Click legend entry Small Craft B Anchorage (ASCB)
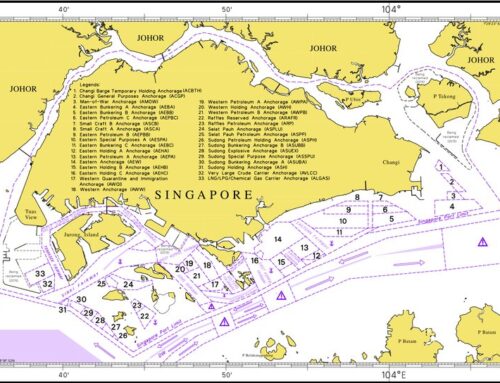Screen dimensions: 500x383 point(116,123)
